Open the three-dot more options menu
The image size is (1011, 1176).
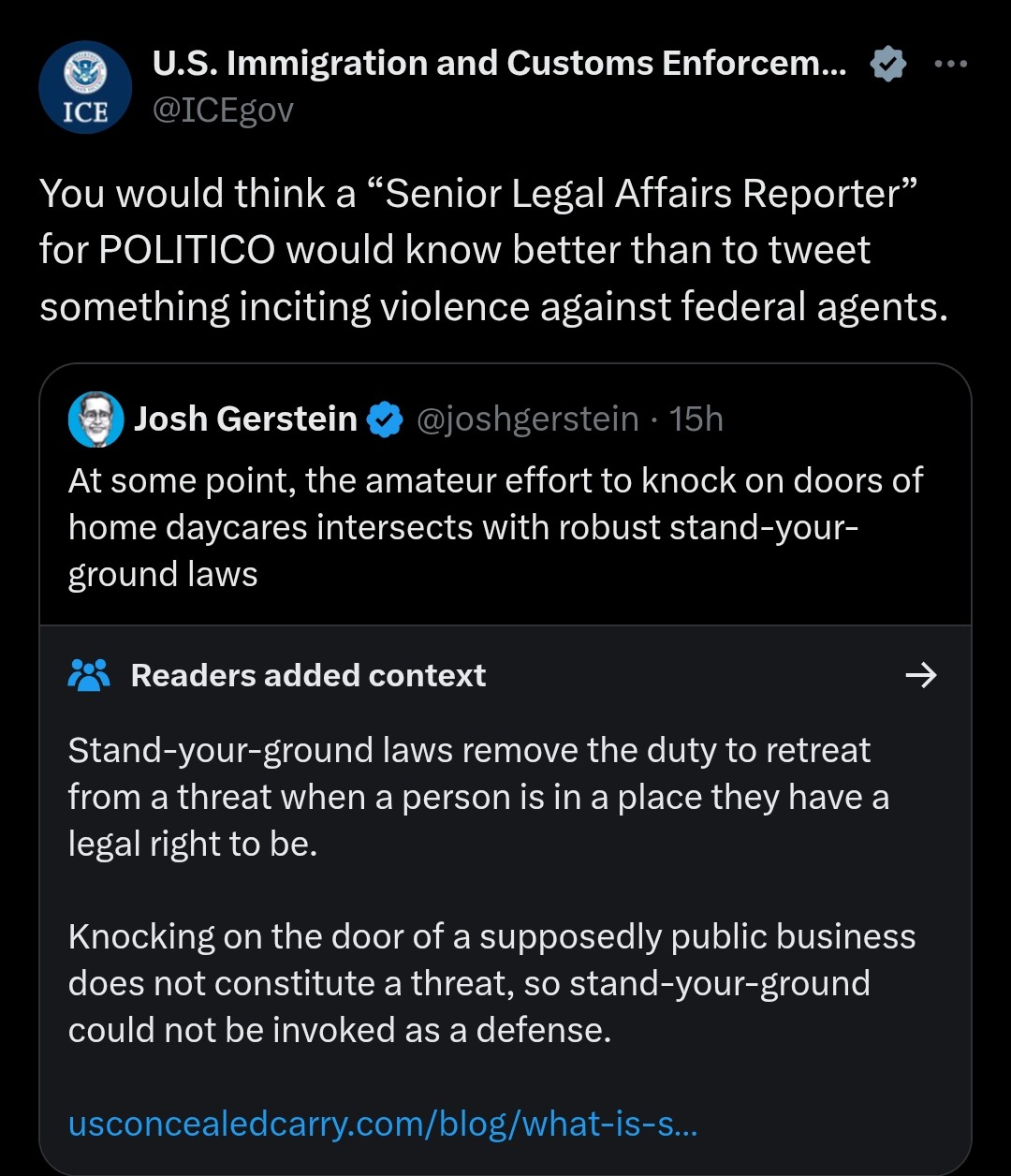click(950, 64)
